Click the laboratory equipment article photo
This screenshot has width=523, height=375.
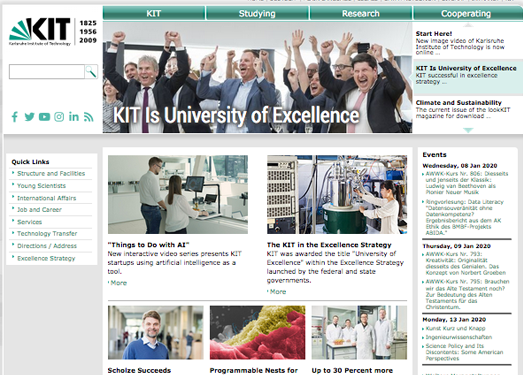[337, 194]
